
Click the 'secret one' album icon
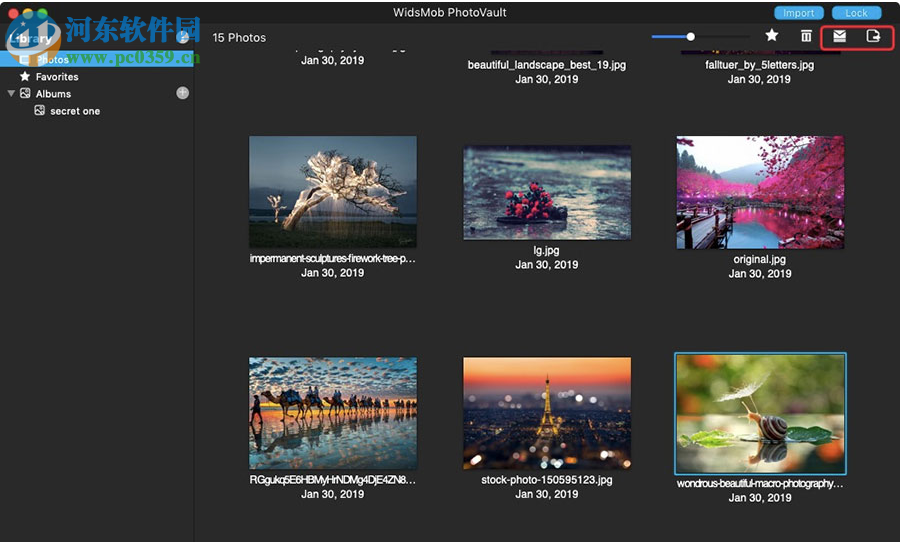40,110
